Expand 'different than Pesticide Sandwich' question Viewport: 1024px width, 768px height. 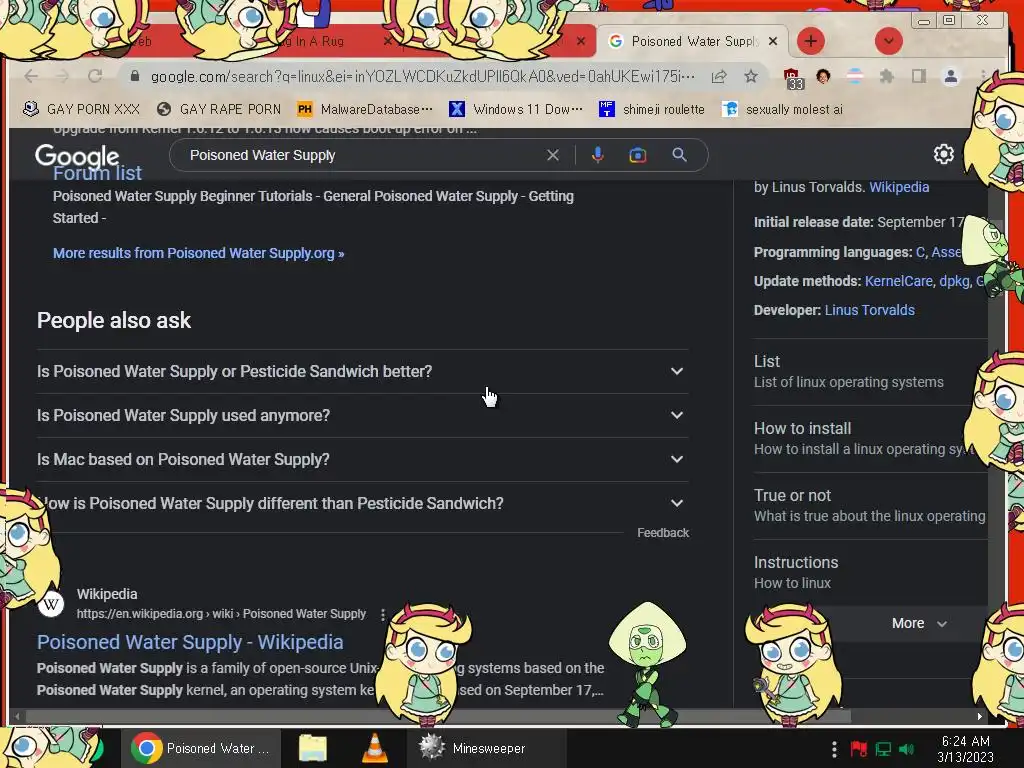coord(362,503)
